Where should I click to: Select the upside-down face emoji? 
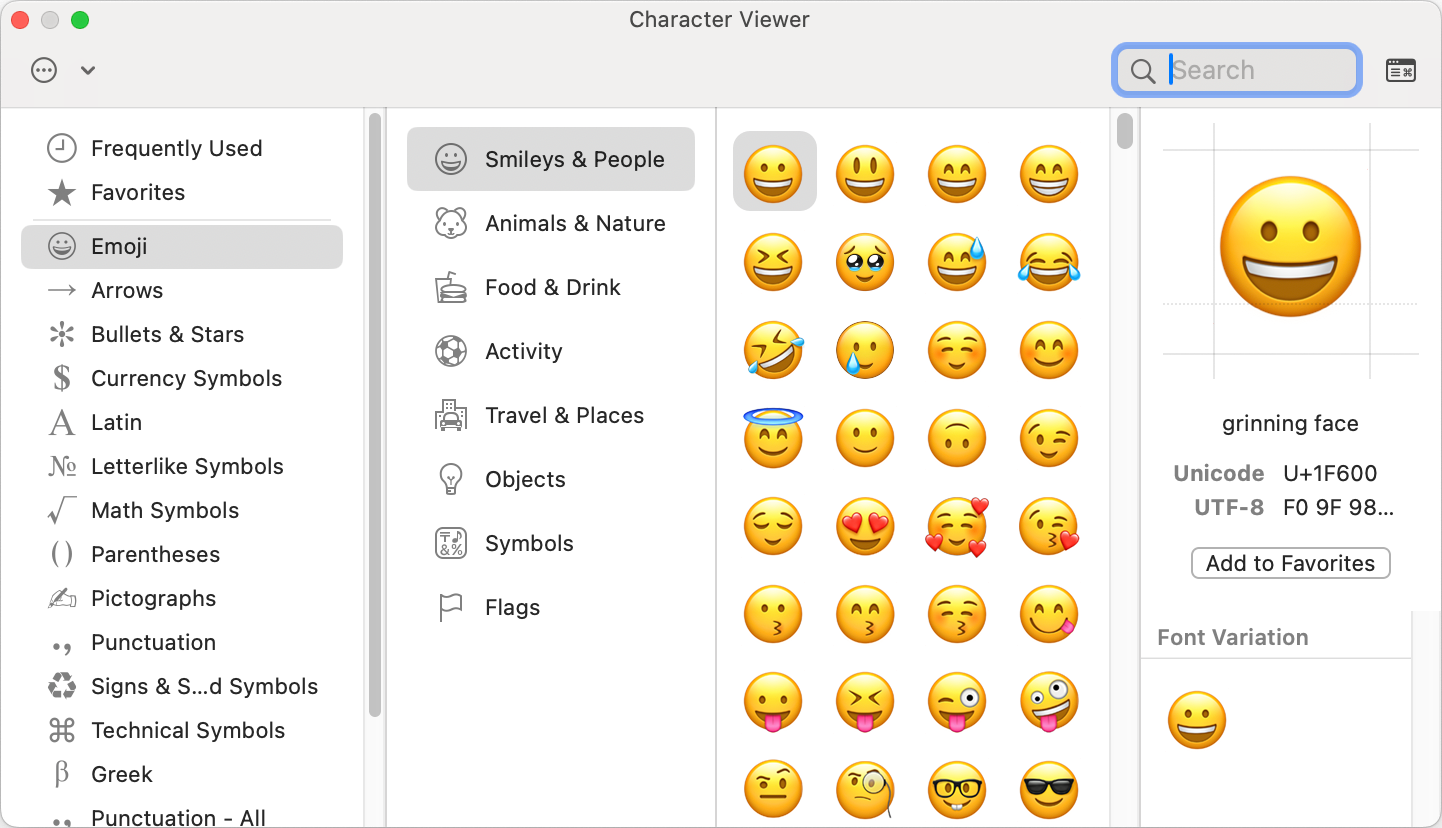pos(957,438)
